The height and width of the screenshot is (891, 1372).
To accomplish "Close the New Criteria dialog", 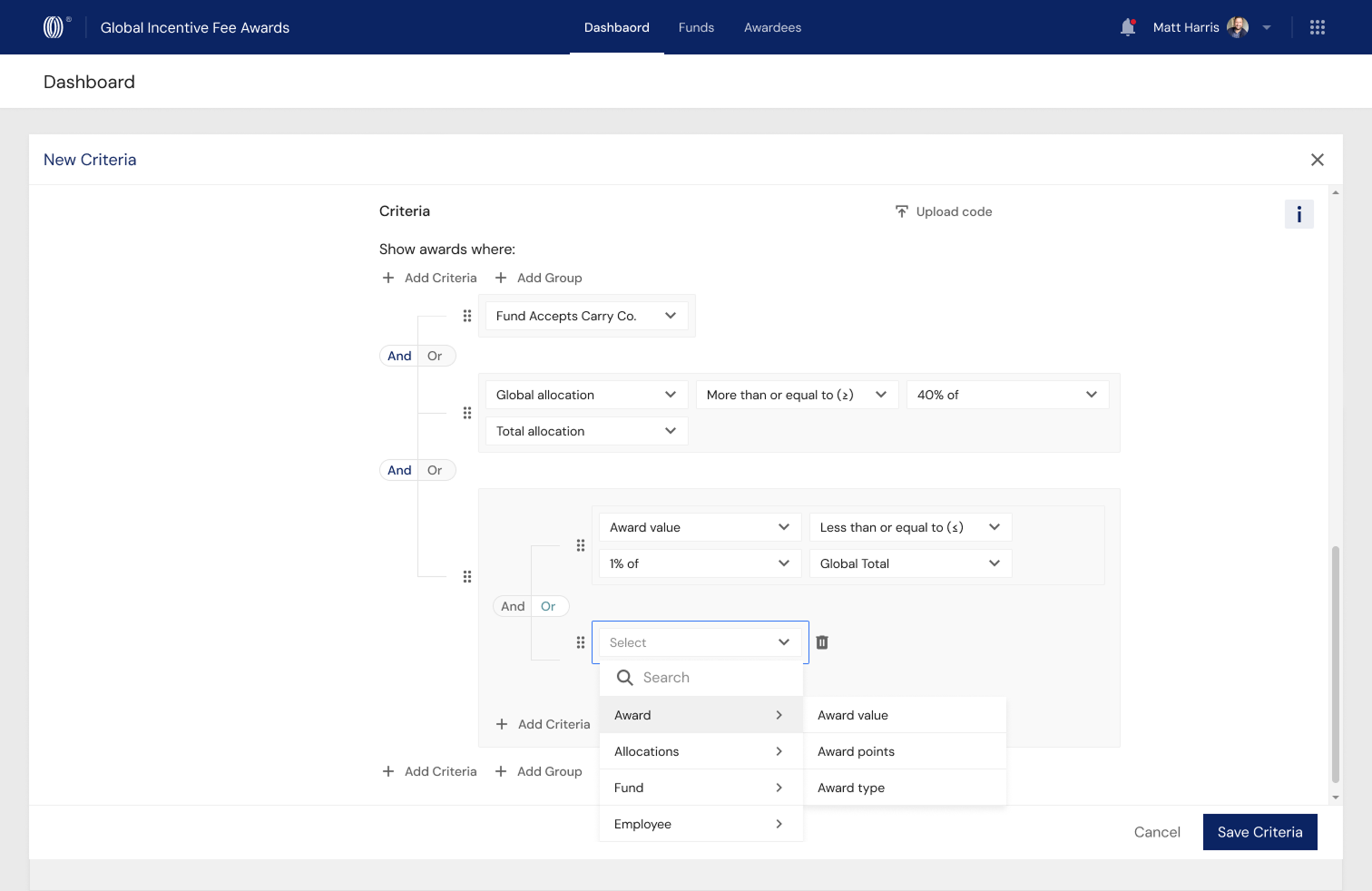I will (1318, 160).
